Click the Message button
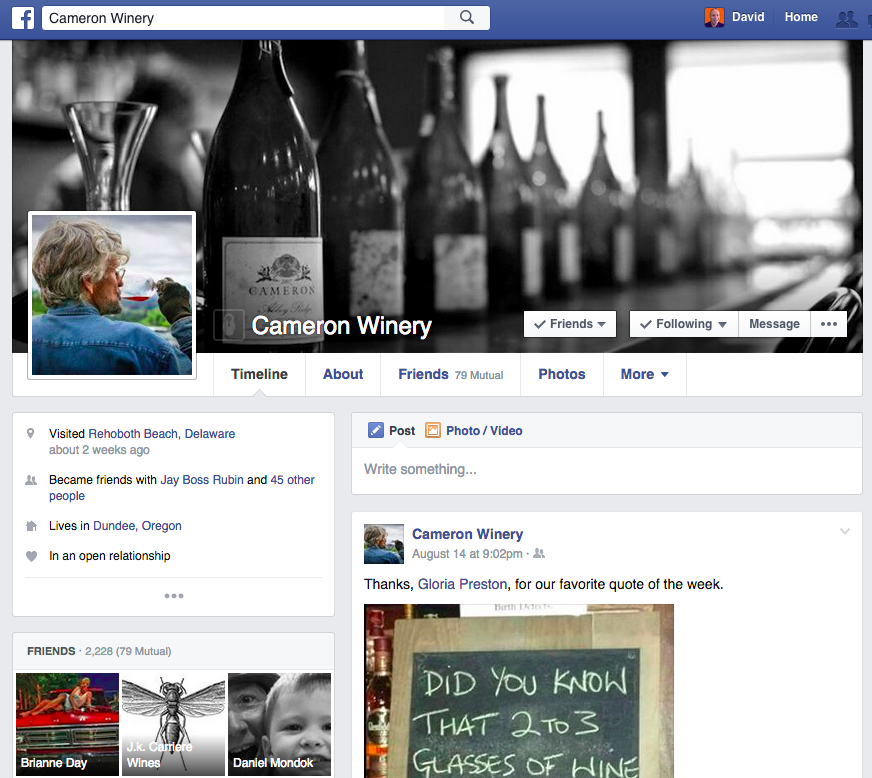The height and width of the screenshot is (778, 872). click(774, 324)
